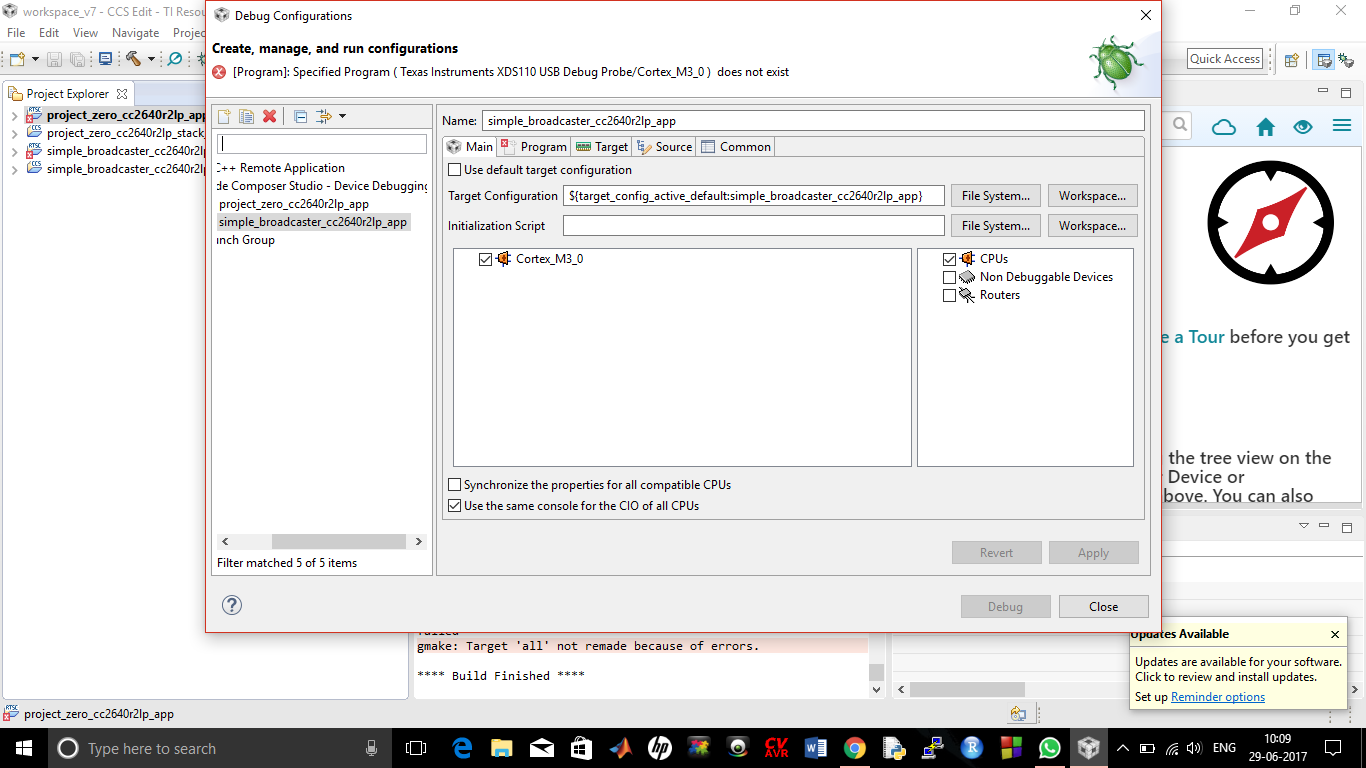Expand the first simple_broadcaster project (RTSC icon)
The height and width of the screenshot is (768, 1366).
(x=14, y=151)
